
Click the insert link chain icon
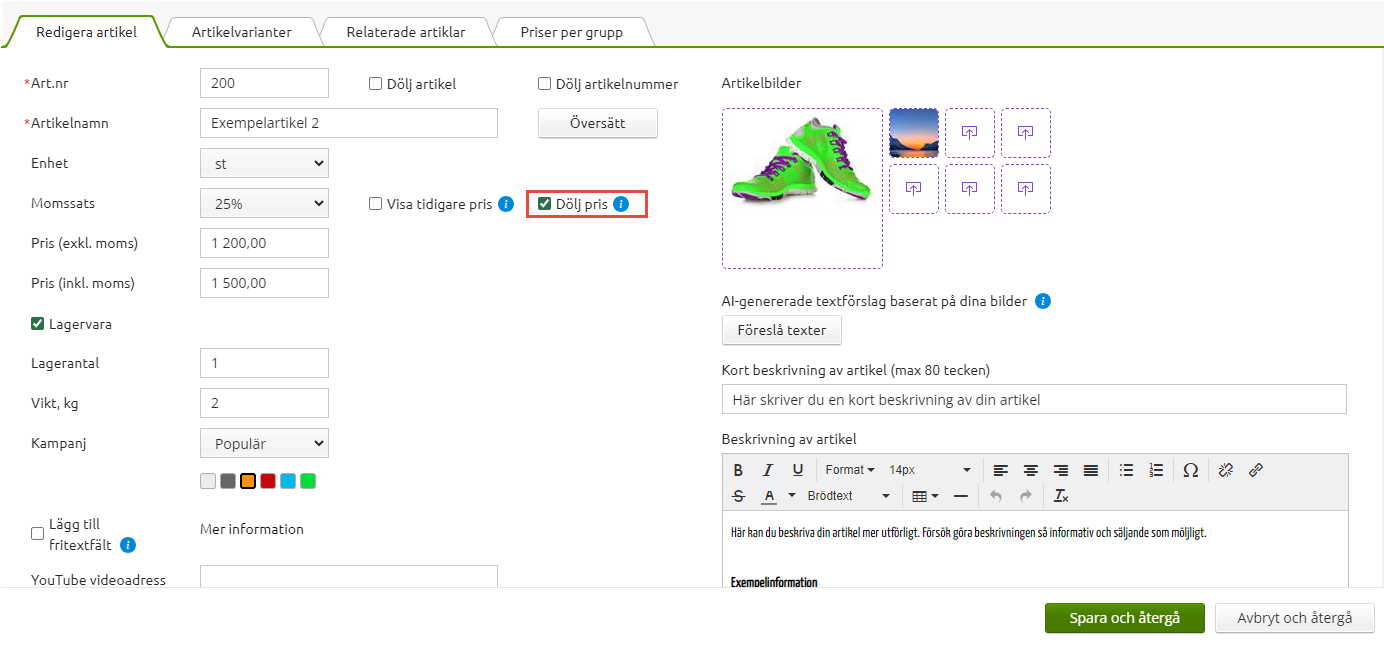point(1256,470)
